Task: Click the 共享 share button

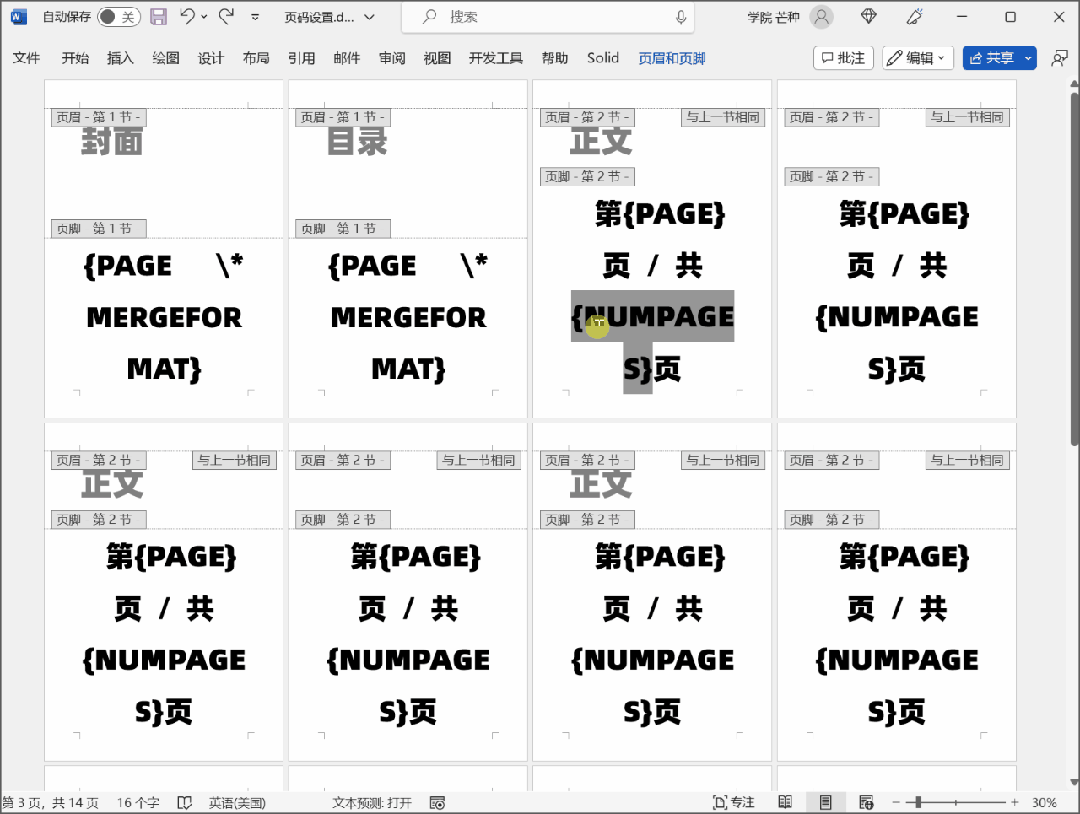Action: click(x=991, y=58)
